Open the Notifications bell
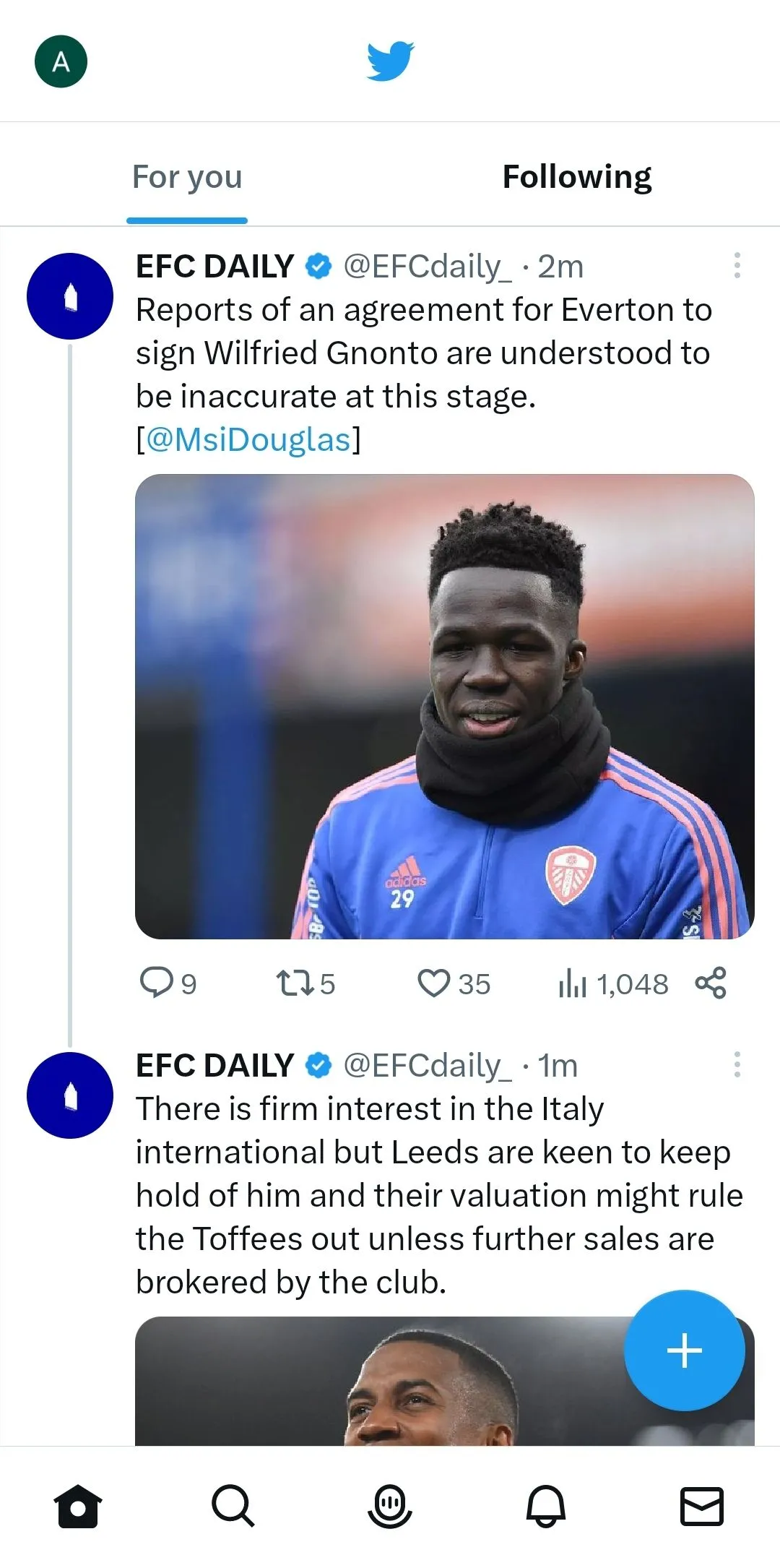 [x=545, y=1507]
